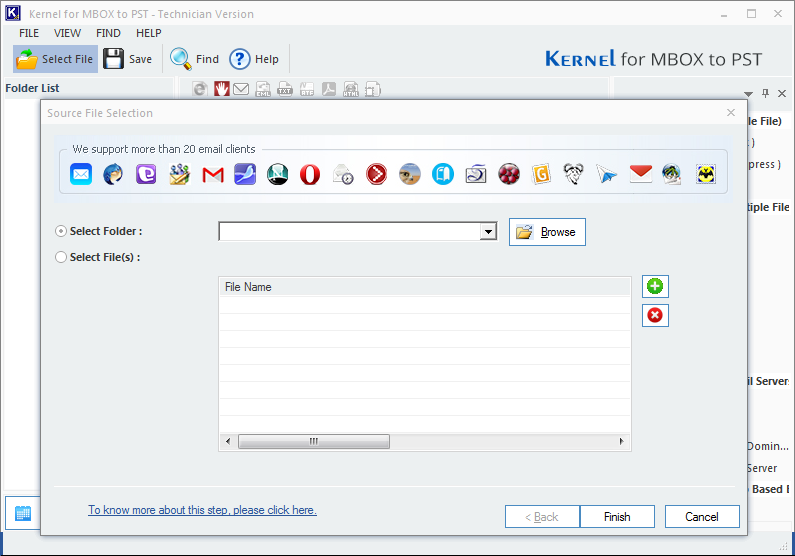Image resolution: width=795 pixels, height=556 pixels.
Task: Click the file list scroll right arrow
Action: click(x=622, y=441)
